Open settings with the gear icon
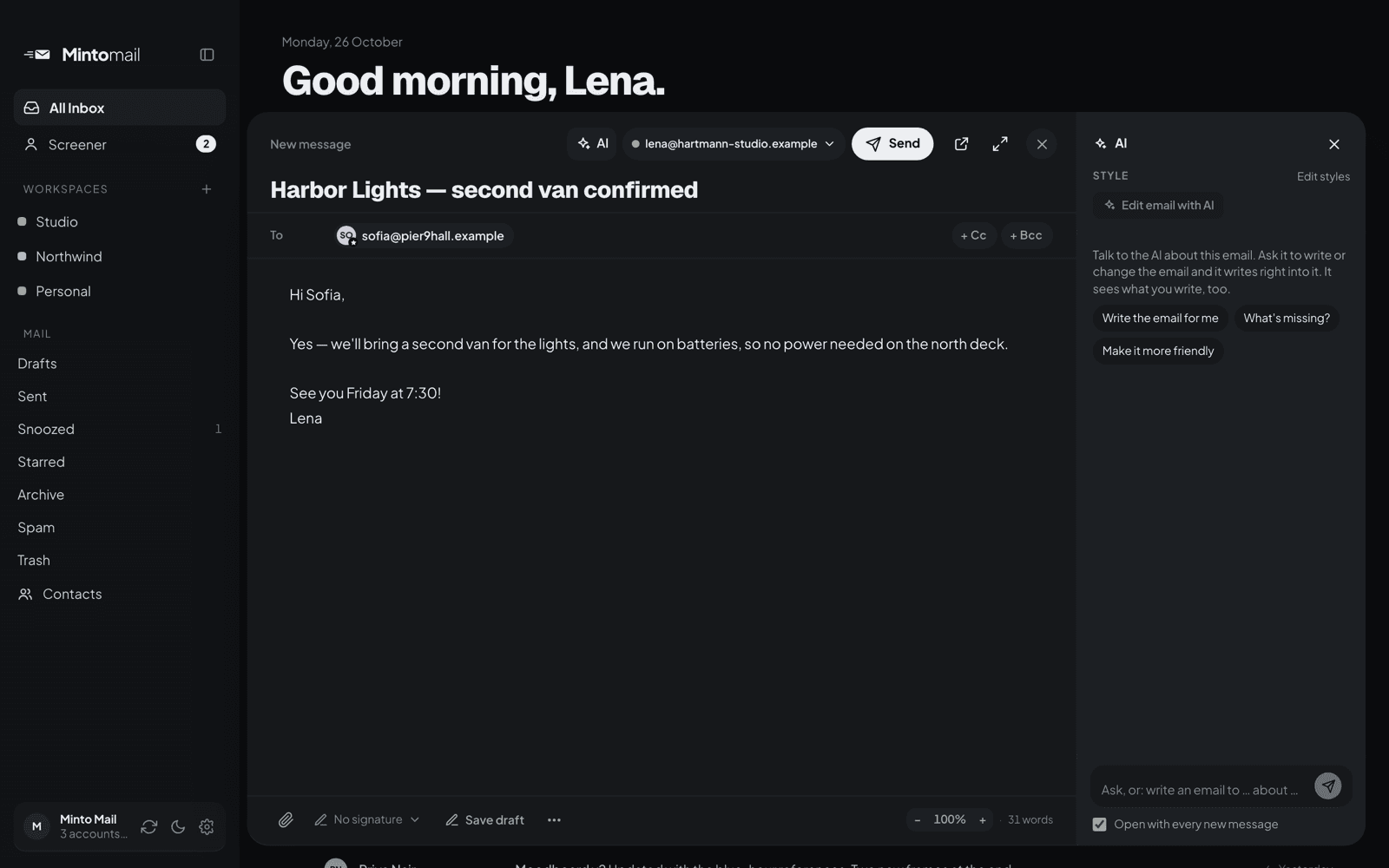1389x868 pixels. 207,827
